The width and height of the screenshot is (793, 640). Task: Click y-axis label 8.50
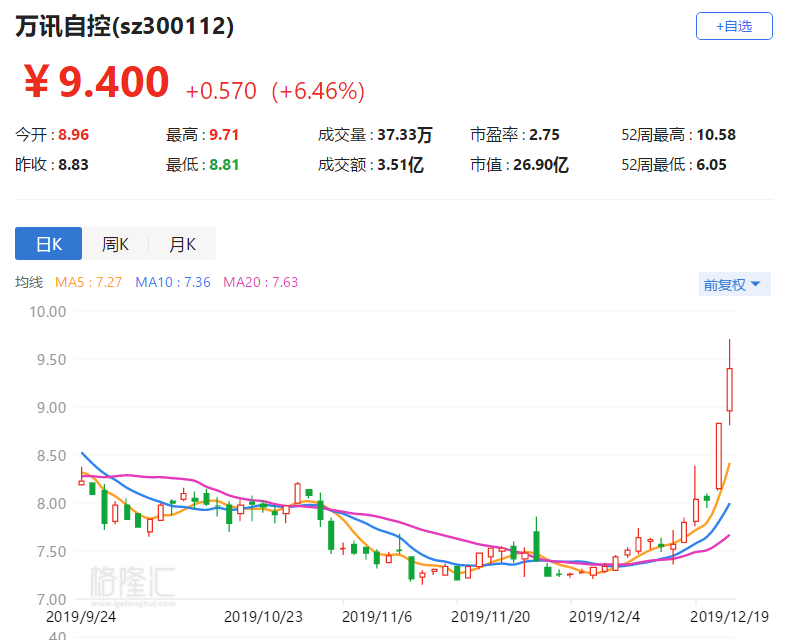click(51, 456)
